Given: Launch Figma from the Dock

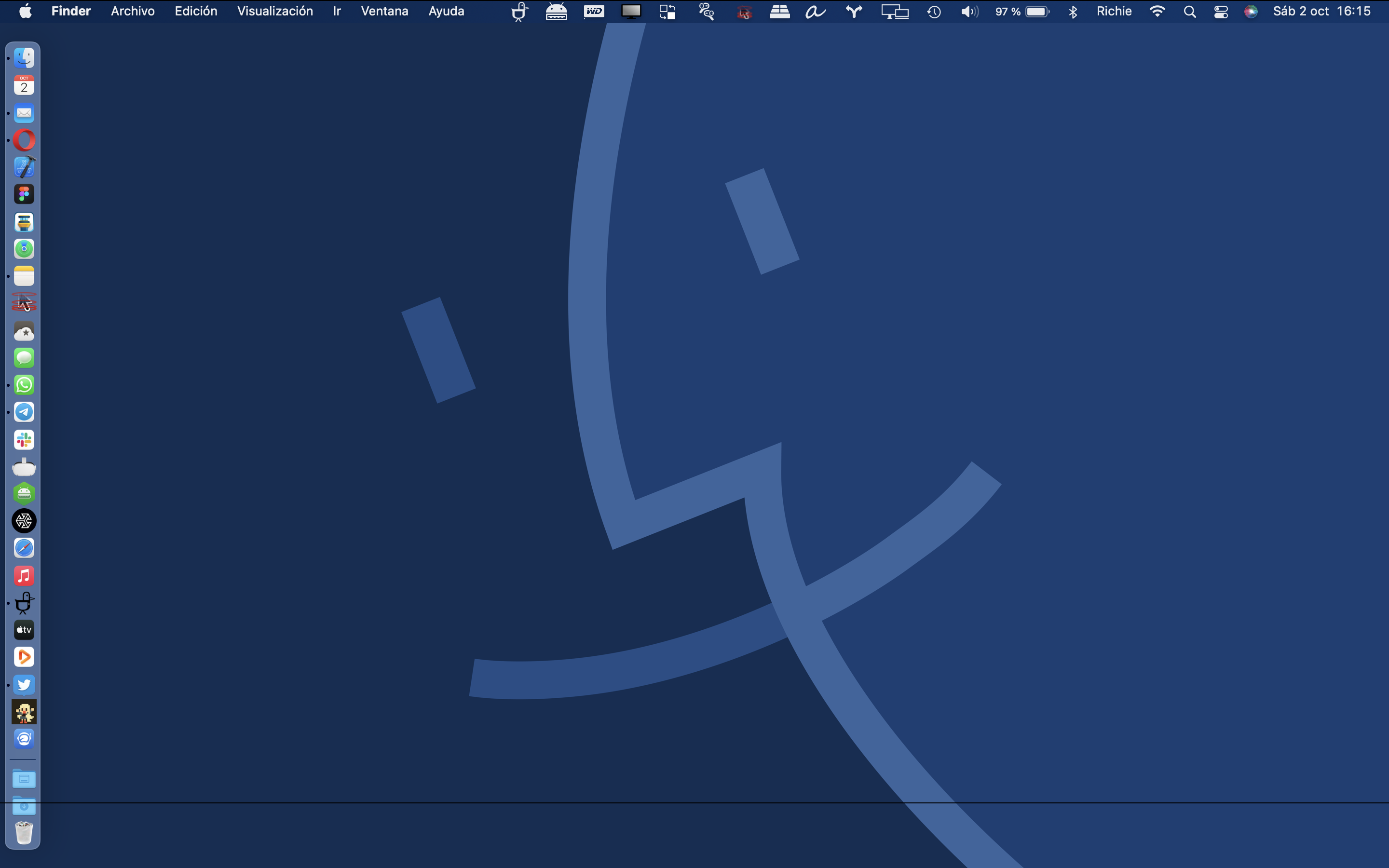Looking at the screenshot, I should pos(24,194).
